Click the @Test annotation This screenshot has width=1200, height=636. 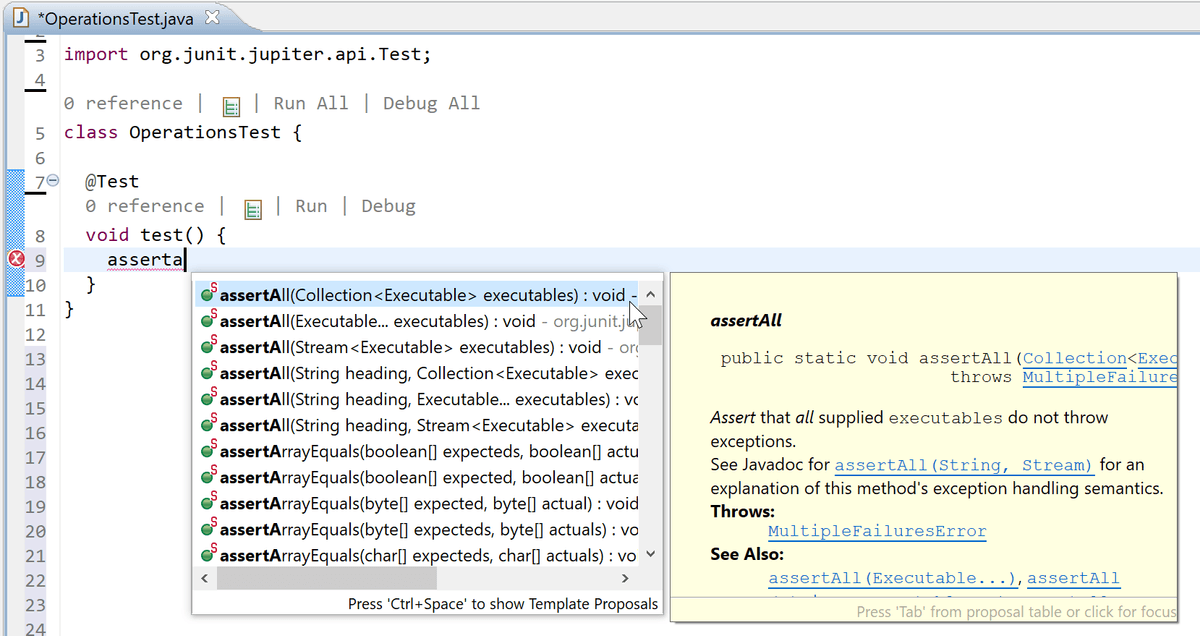[112, 181]
